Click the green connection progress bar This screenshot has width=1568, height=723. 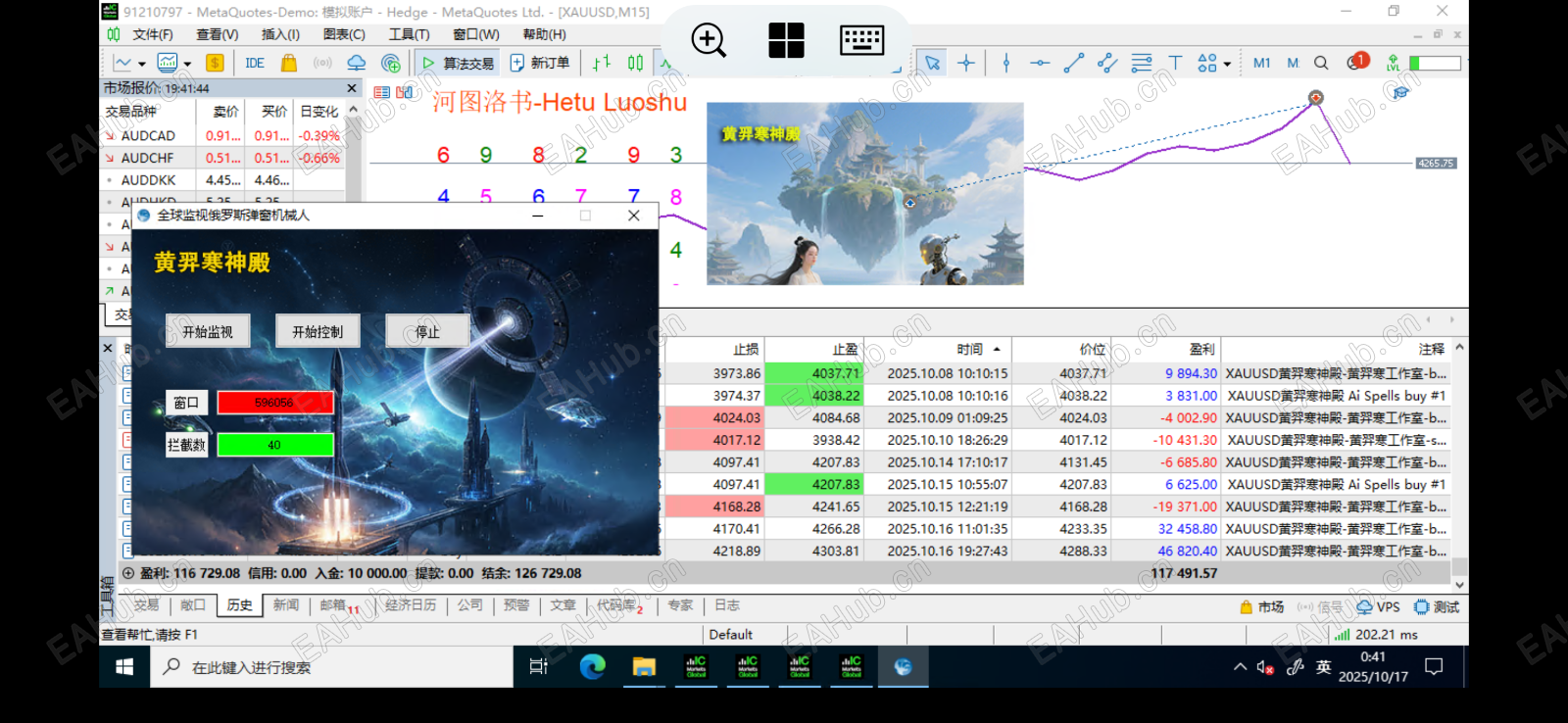click(1435, 63)
